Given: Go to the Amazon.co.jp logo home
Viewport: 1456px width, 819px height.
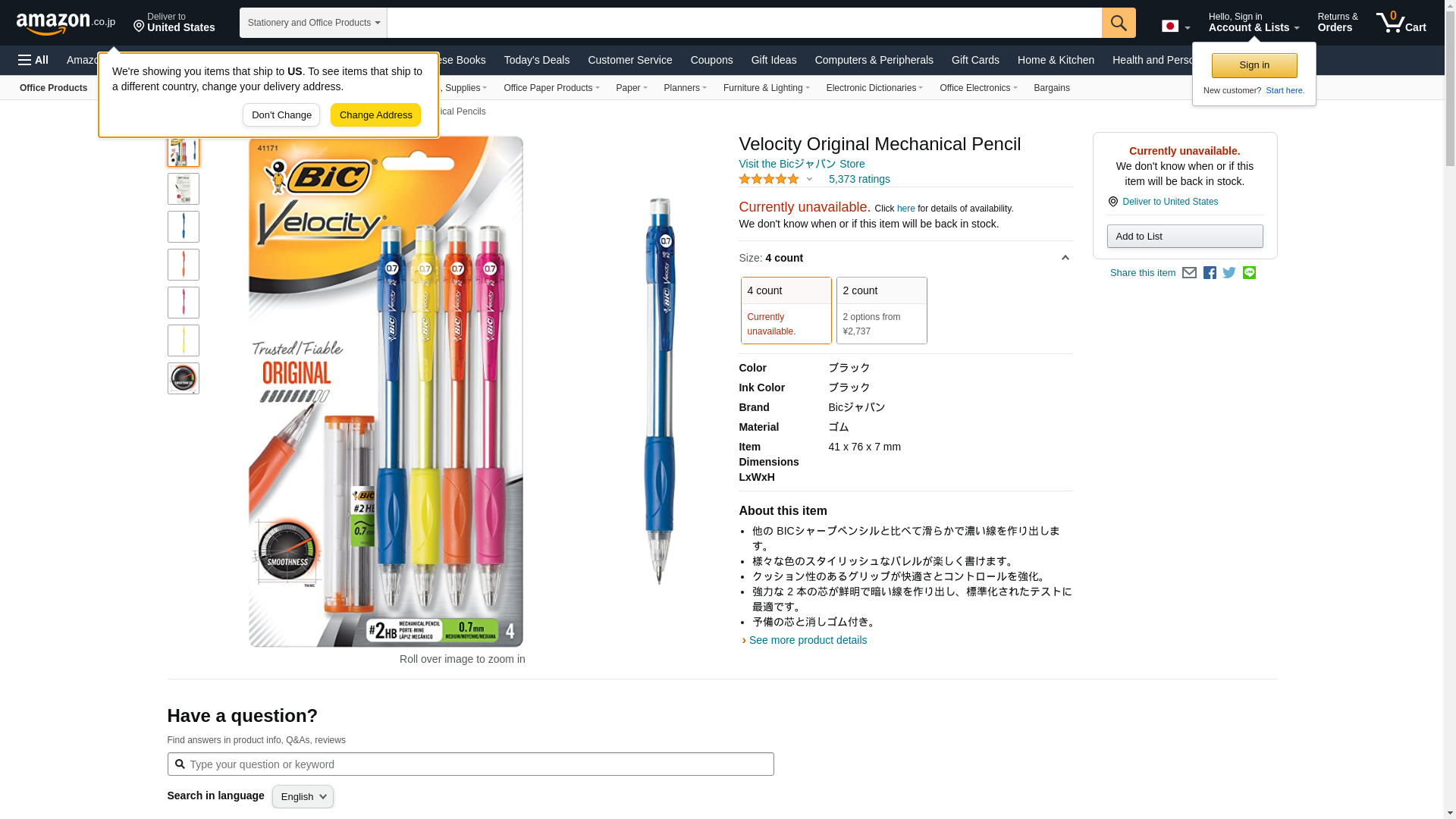Looking at the screenshot, I should 66,24.
